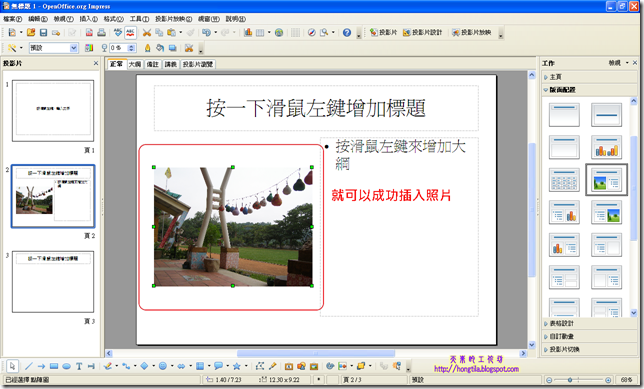Toggle the display grid icon

(x=295, y=32)
